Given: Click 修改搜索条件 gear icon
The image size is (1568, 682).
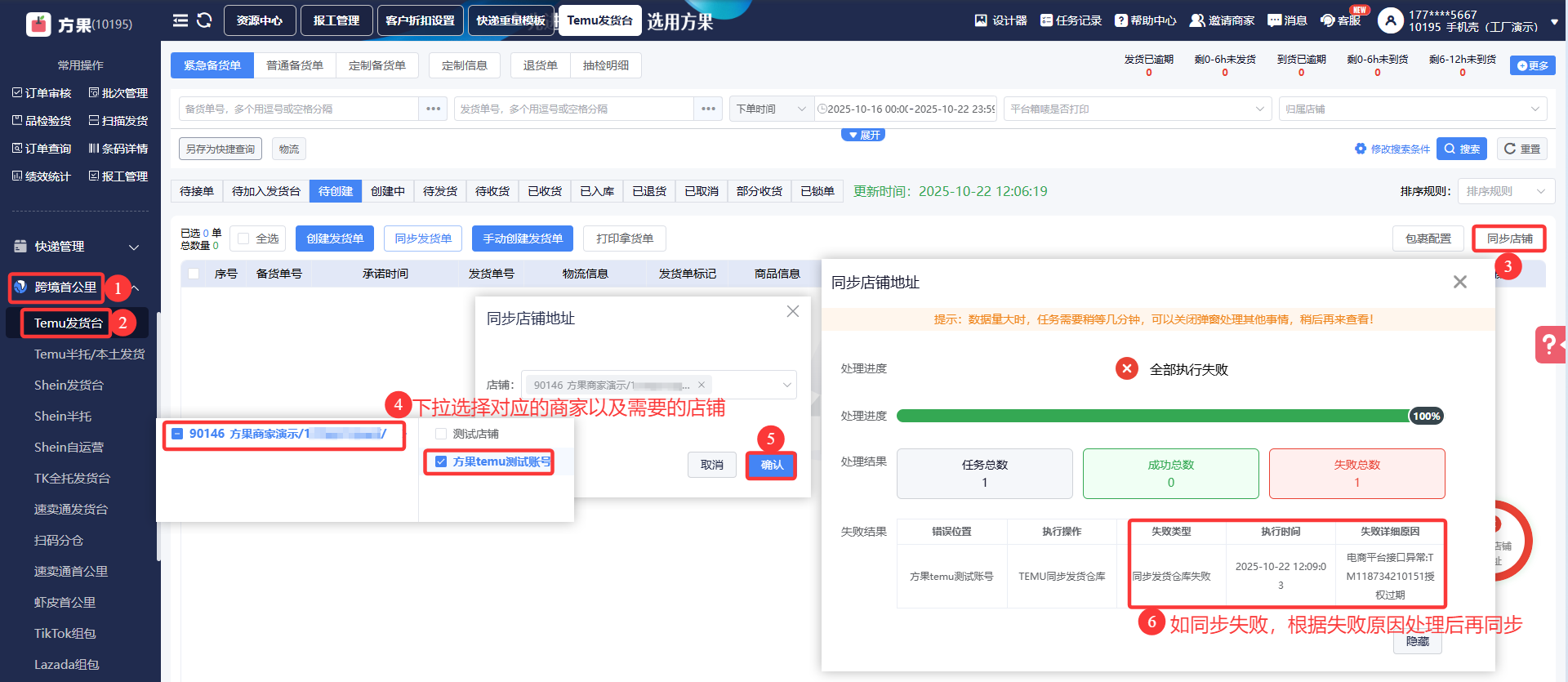Looking at the screenshot, I should [1360, 149].
